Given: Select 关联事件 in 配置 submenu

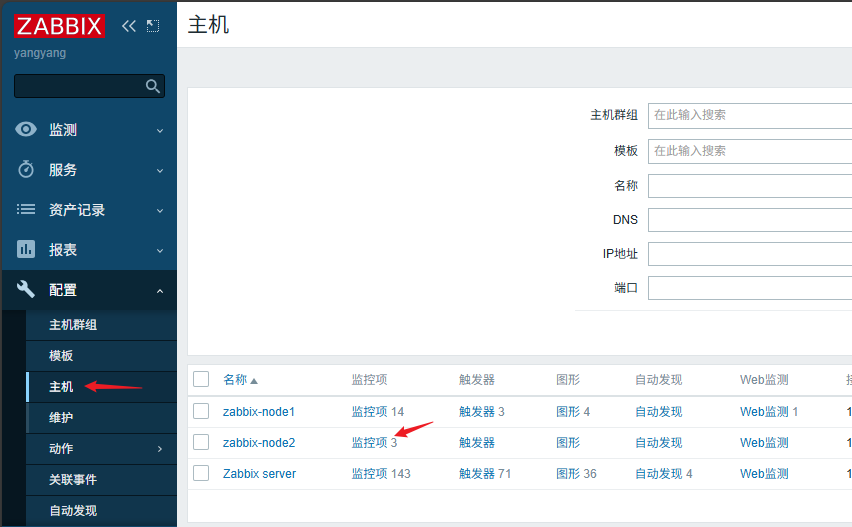Looking at the screenshot, I should coord(73,480).
